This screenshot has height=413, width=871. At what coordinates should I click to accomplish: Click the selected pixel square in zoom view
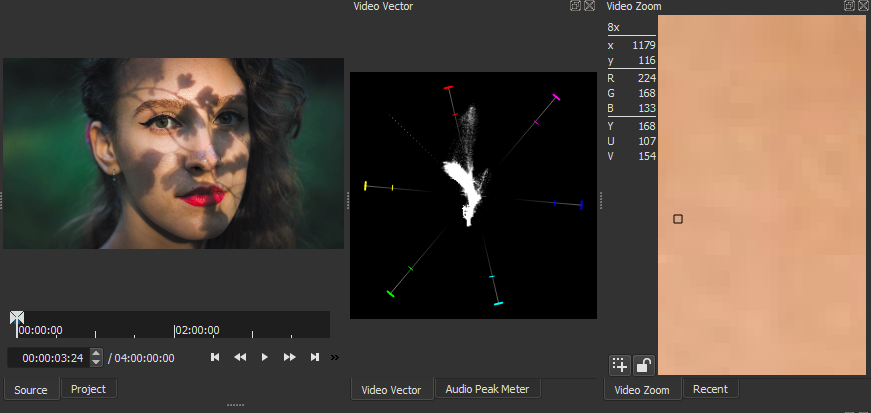678,218
